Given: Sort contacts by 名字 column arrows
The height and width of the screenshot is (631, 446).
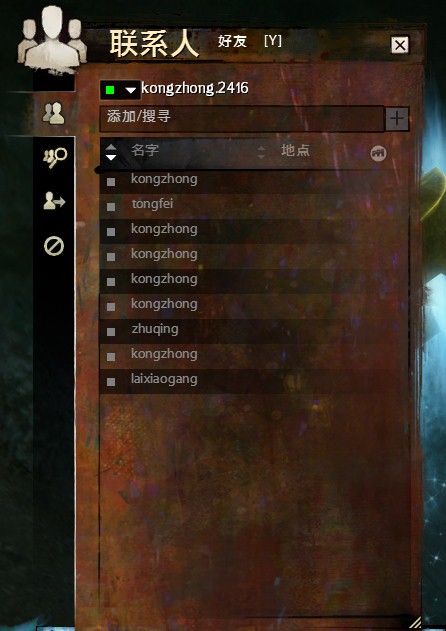Looking at the screenshot, I should [111, 152].
